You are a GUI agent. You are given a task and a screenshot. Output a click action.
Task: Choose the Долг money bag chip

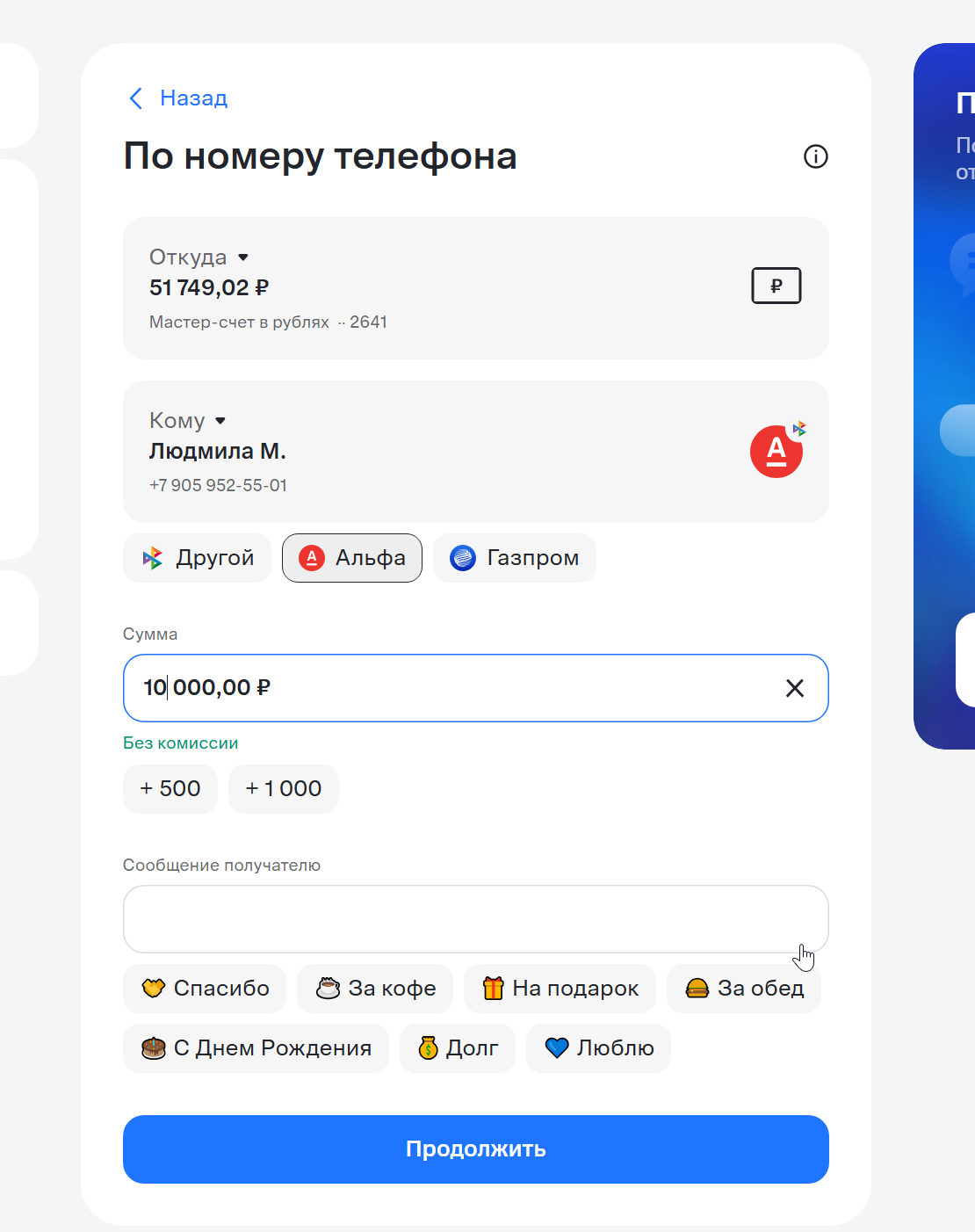458,1048
